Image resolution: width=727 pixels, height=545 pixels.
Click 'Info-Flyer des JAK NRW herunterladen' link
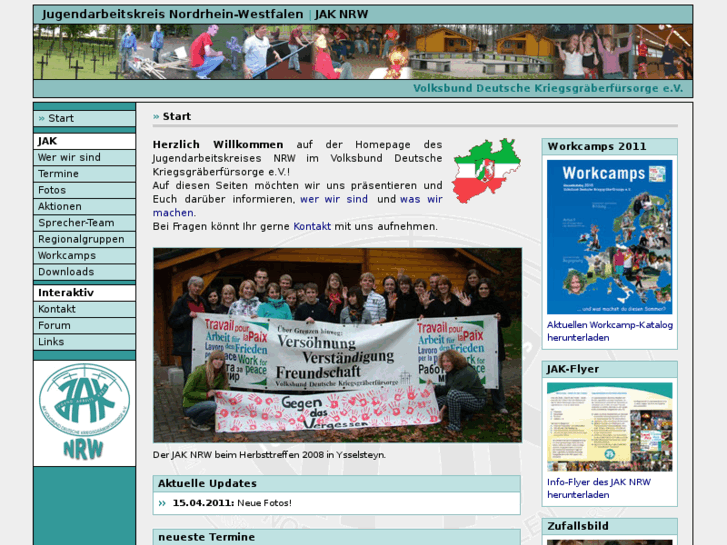click(x=599, y=488)
